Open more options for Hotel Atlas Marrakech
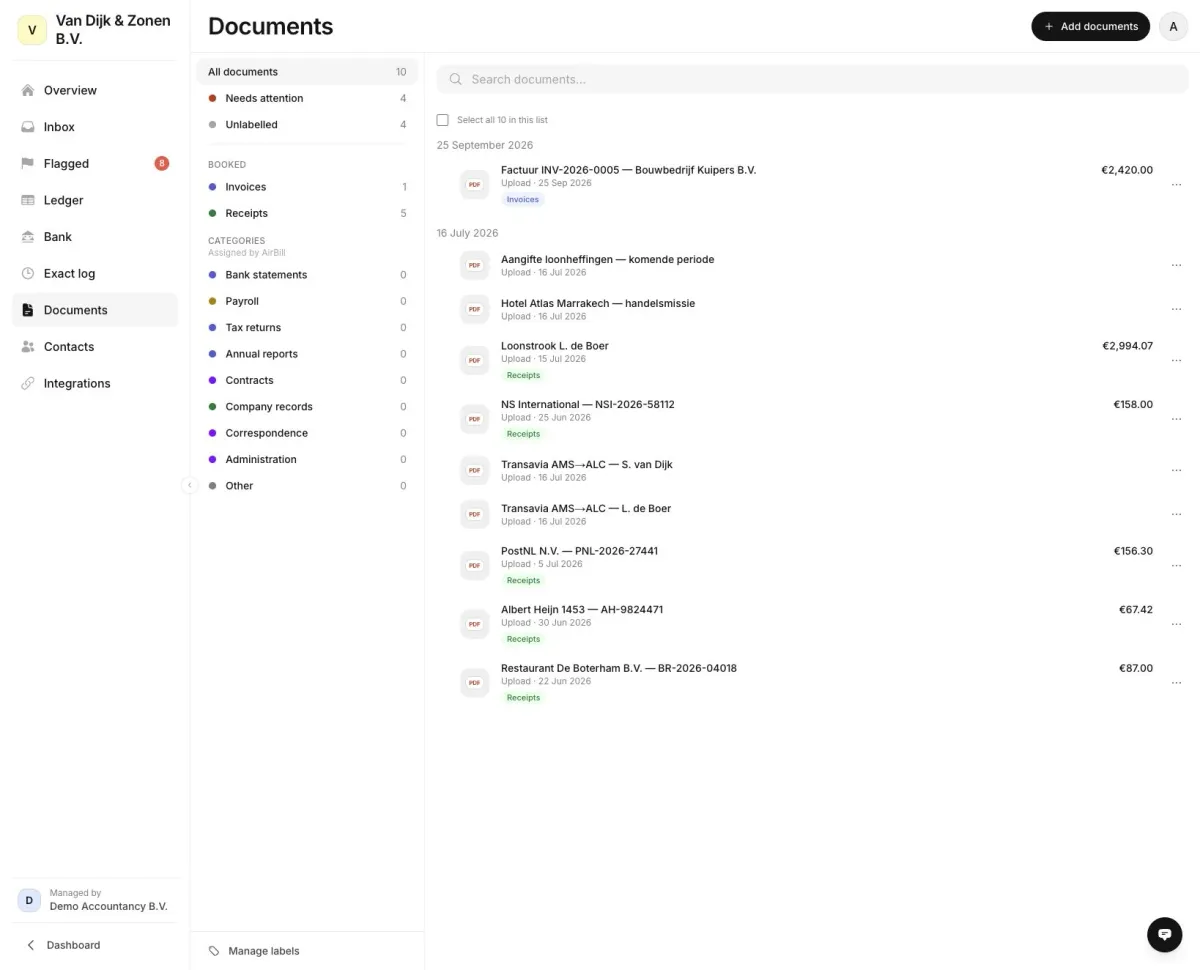This screenshot has height=970, width=1200. (1176, 309)
